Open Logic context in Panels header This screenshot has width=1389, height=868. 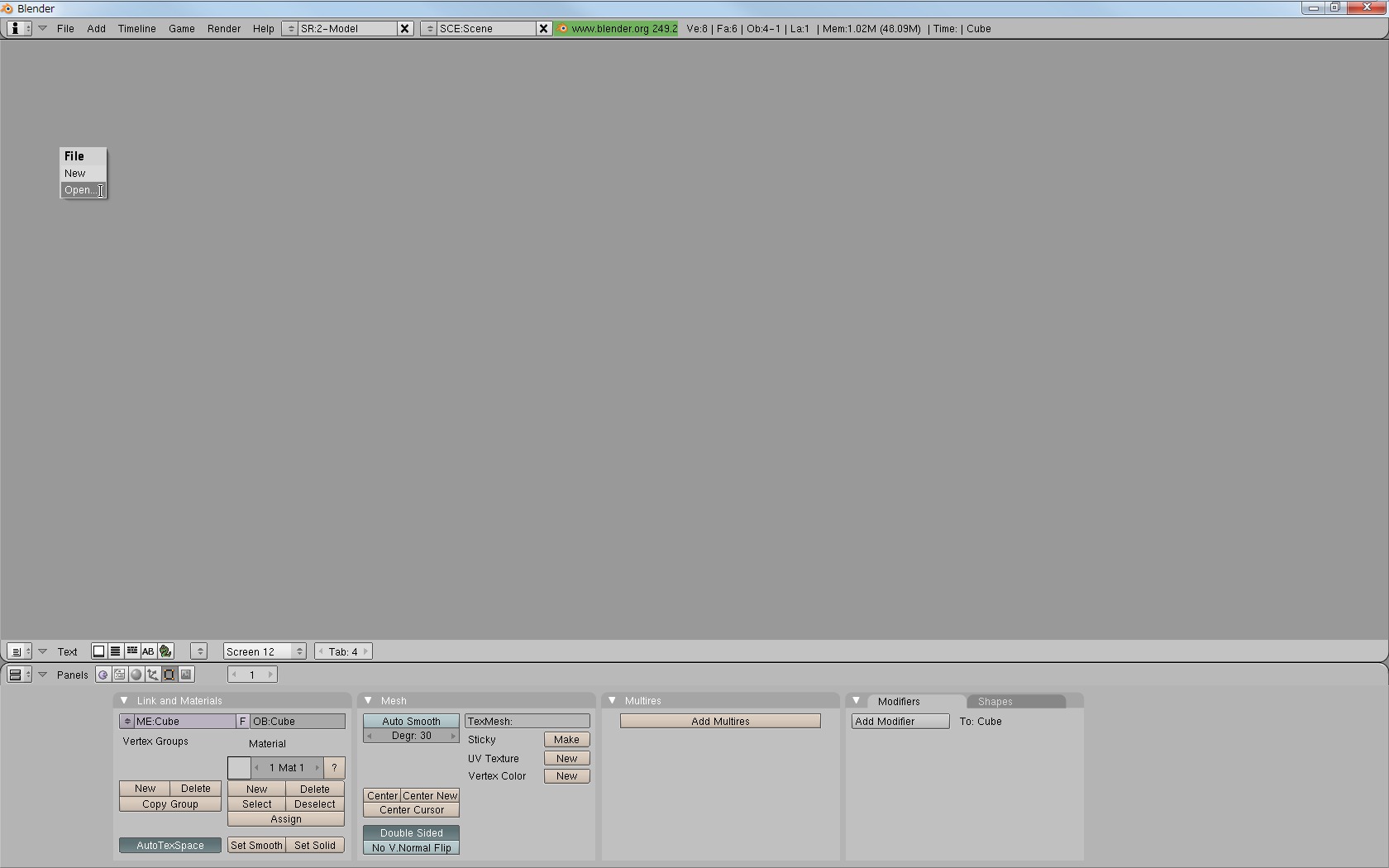tap(103, 675)
